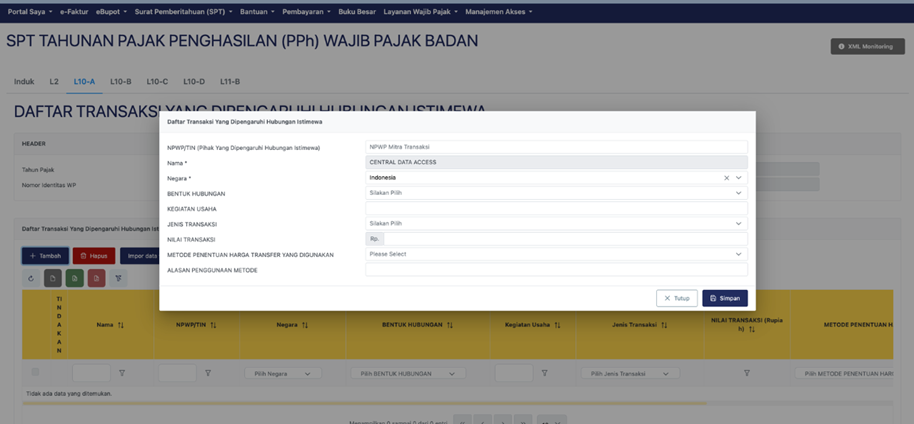The width and height of the screenshot is (914, 424).
Task: Click the Impor data button
Action: tap(140, 256)
